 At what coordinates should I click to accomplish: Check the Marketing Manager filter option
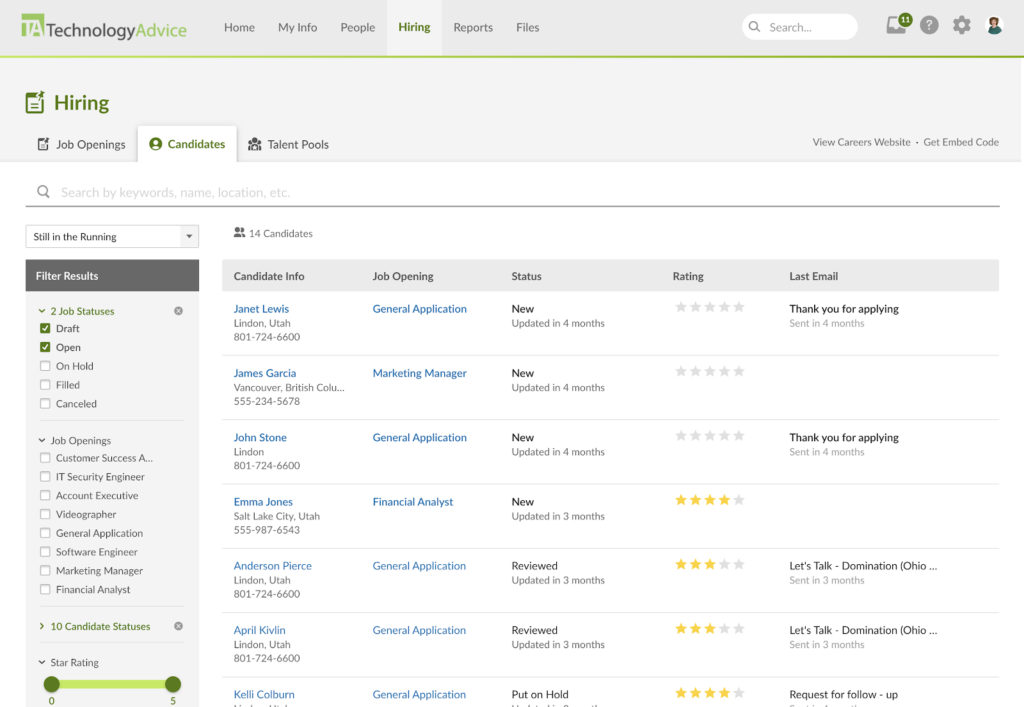coord(45,571)
